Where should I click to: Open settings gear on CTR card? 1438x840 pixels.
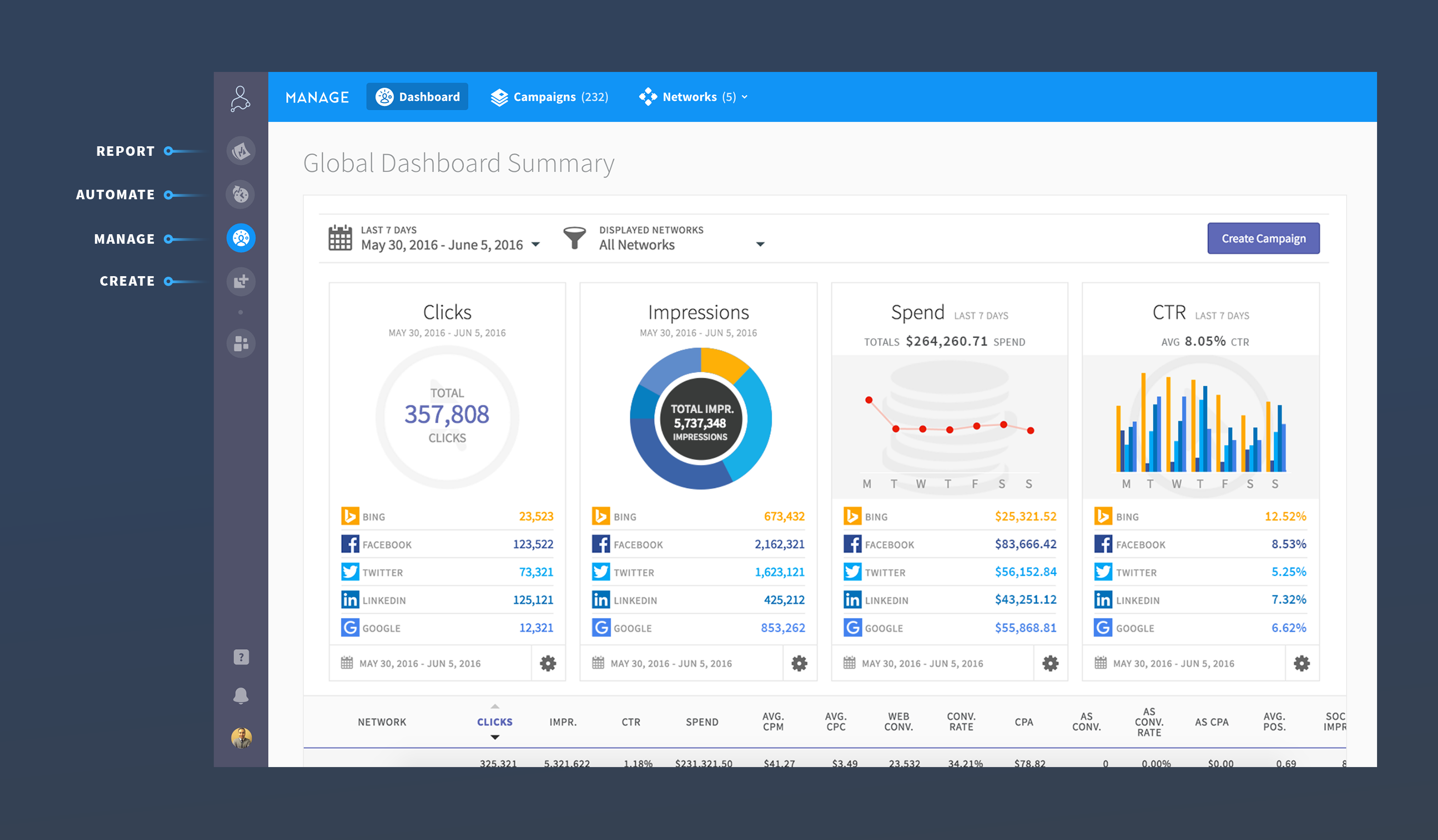click(x=1301, y=663)
